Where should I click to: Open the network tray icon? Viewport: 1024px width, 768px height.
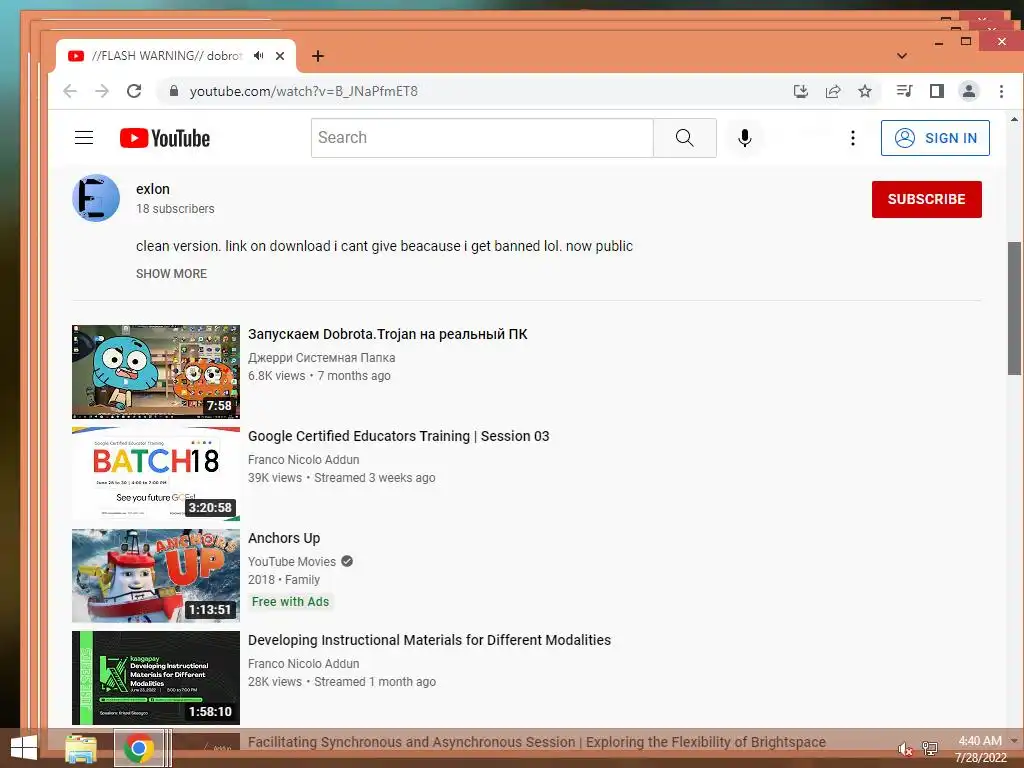[x=930, y=748]
